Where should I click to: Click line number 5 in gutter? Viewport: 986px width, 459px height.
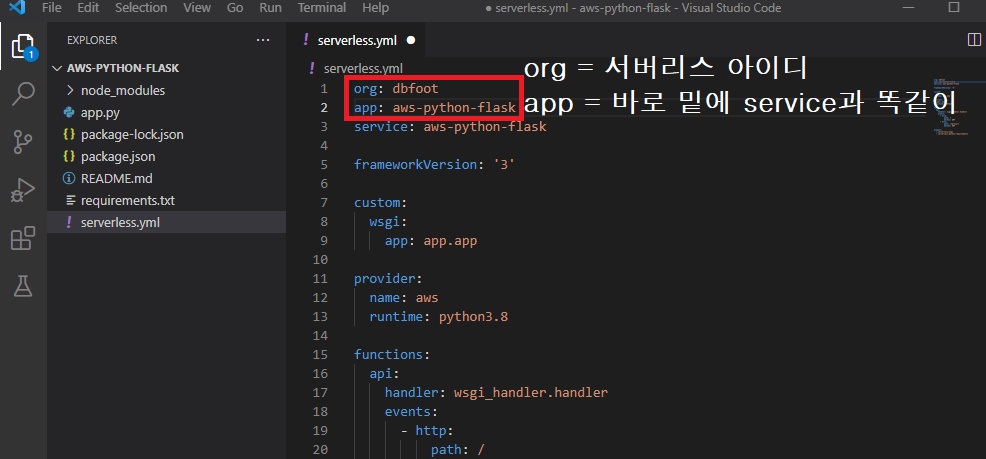point(324,165)
